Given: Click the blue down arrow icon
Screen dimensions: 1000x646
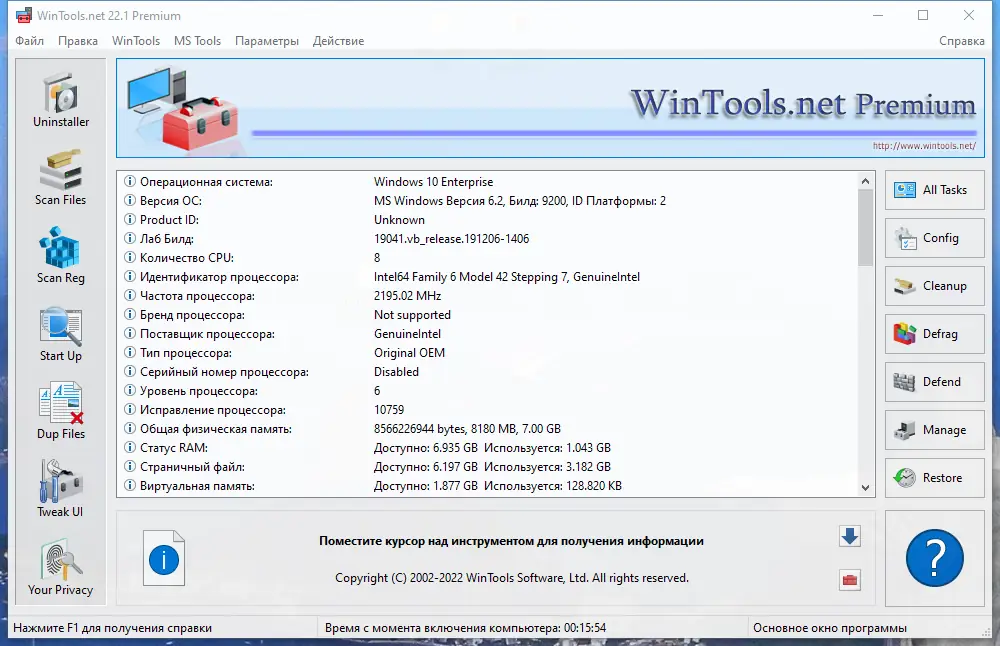Looking at the screenshot, I should point(849,536).
